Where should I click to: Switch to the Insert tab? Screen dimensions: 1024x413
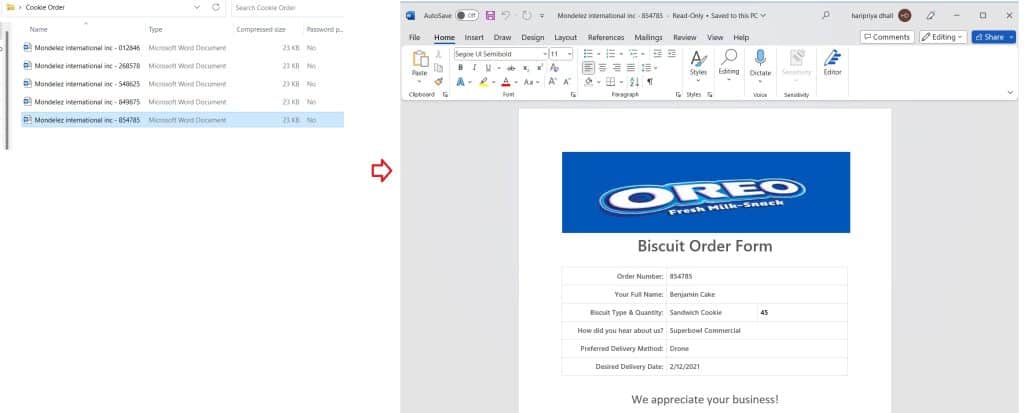(474, 37)
